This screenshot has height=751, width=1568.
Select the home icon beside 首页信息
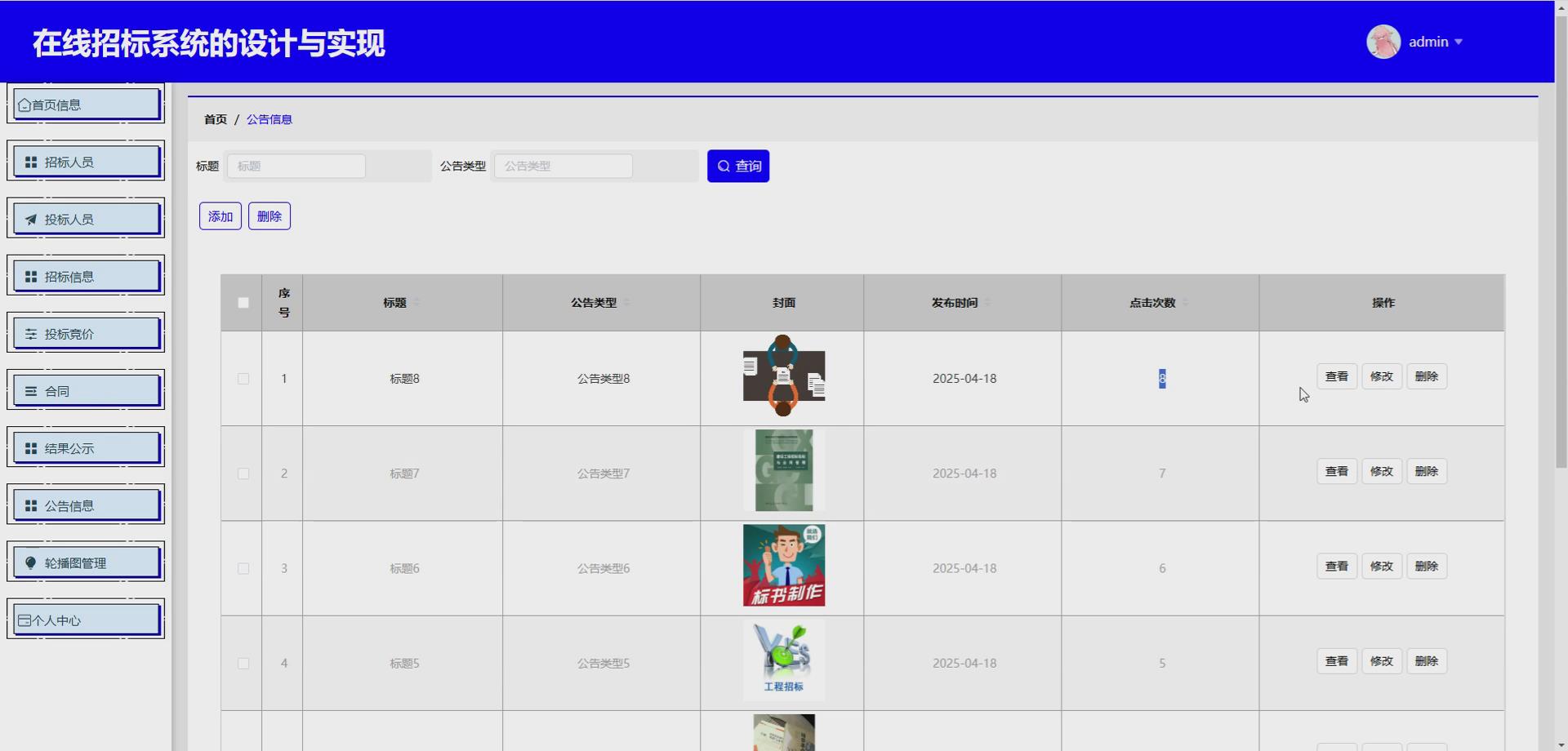24,104
